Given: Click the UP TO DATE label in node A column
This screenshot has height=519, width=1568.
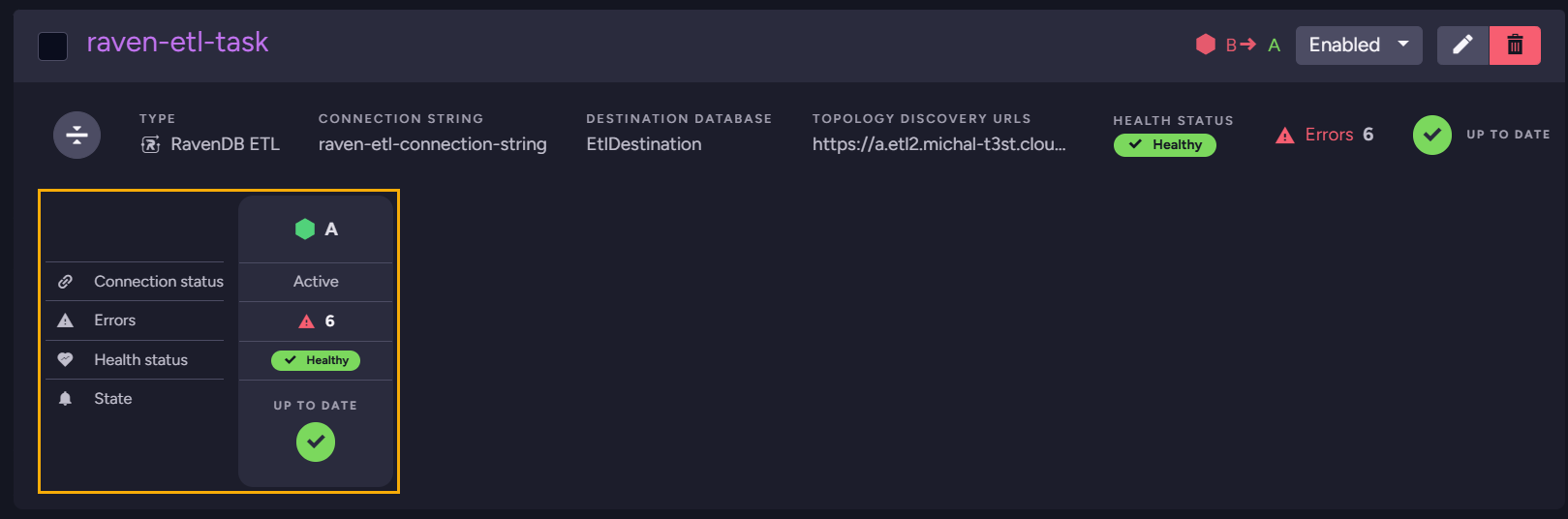Looking at the screenshot, I should pos(316,406).
